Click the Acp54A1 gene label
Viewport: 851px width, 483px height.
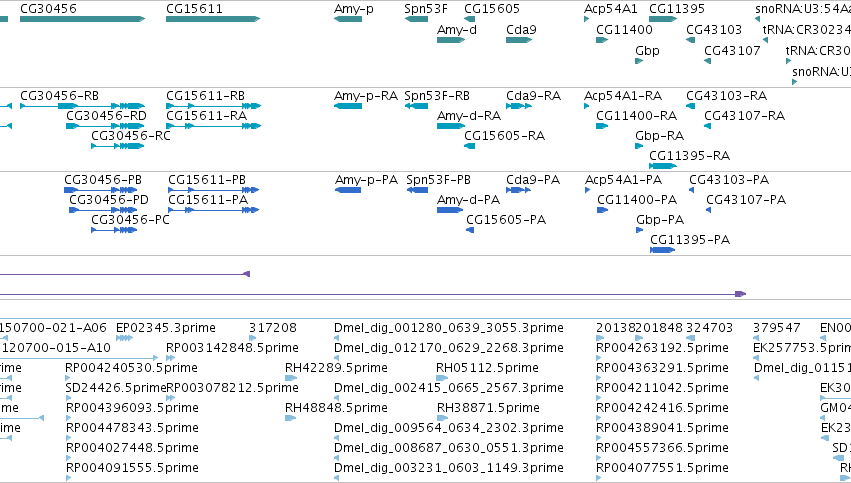point(611,9)
